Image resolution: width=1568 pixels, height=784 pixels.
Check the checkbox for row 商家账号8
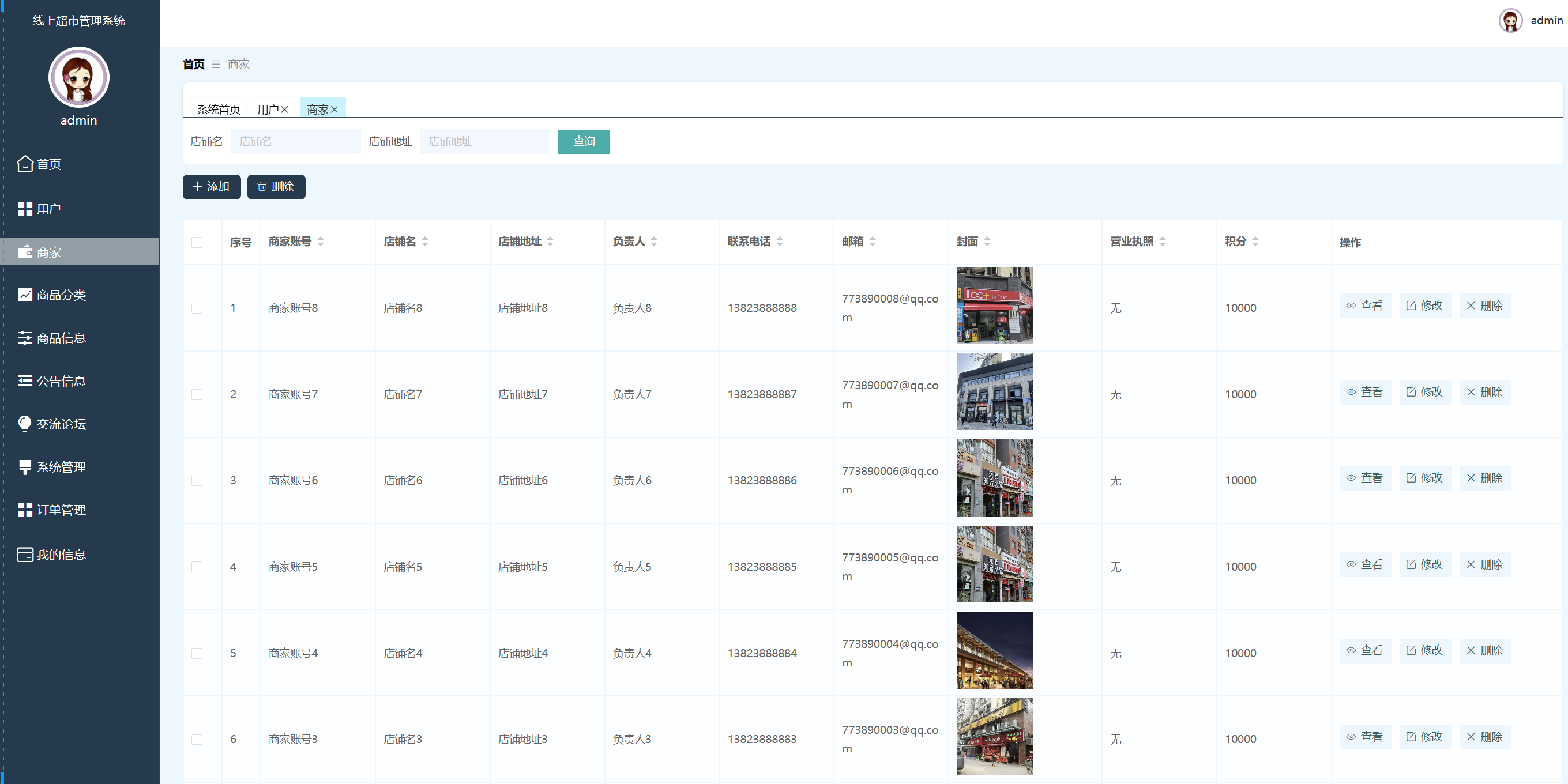(x=197, y=308)
